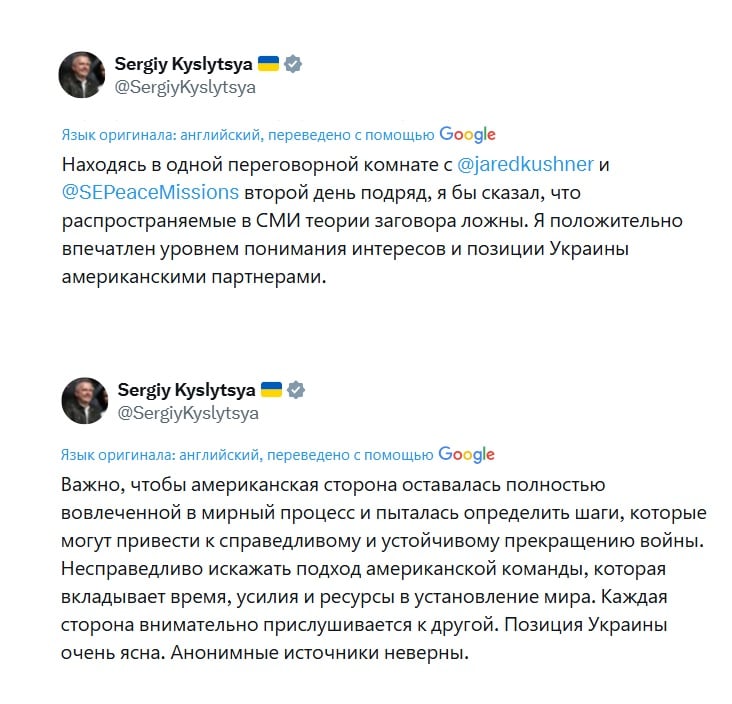Click the line starting with "Важно, чтобы американская"

(334, 486)
